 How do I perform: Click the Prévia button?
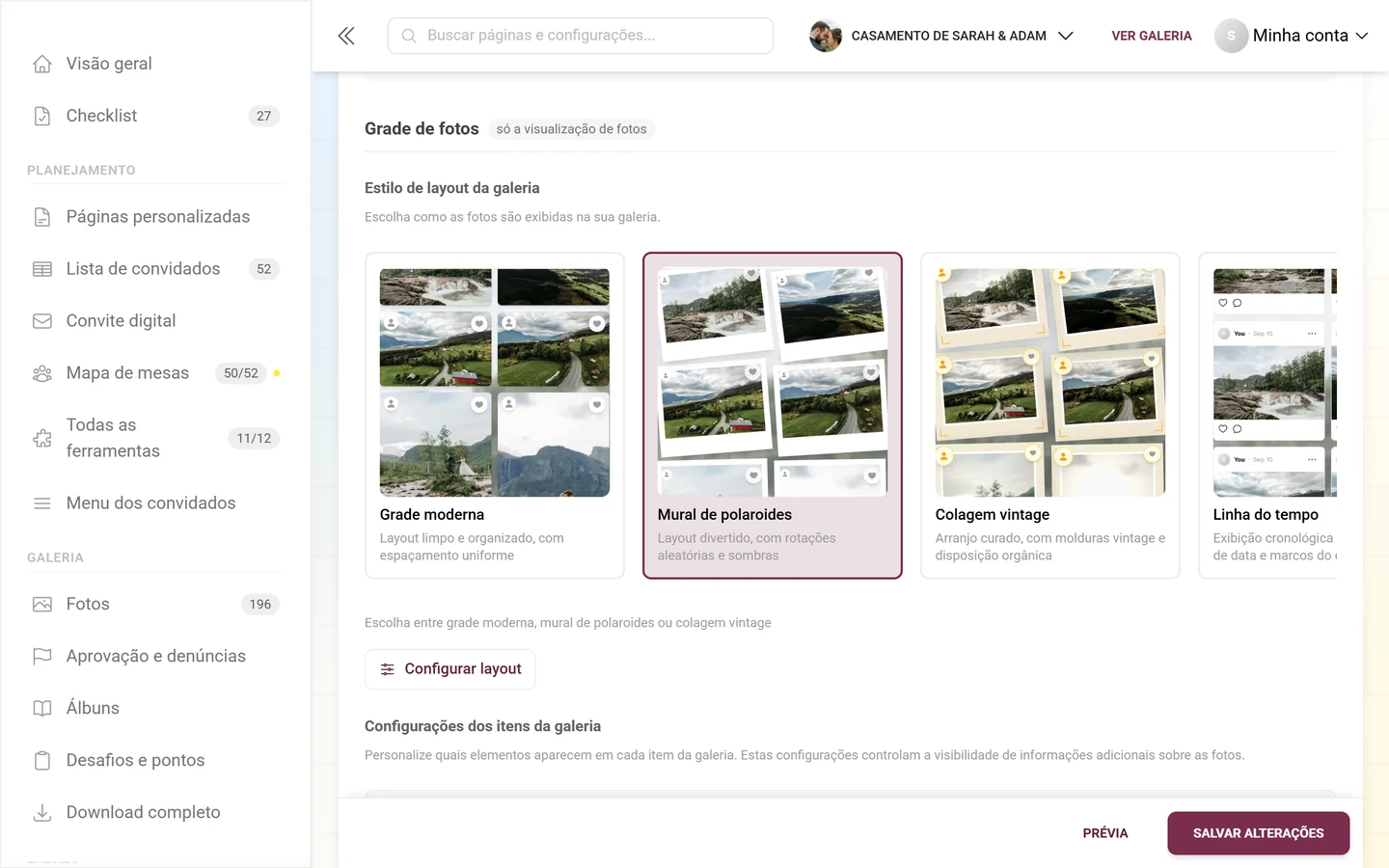pyautogui.click(x=1105, y=833)
